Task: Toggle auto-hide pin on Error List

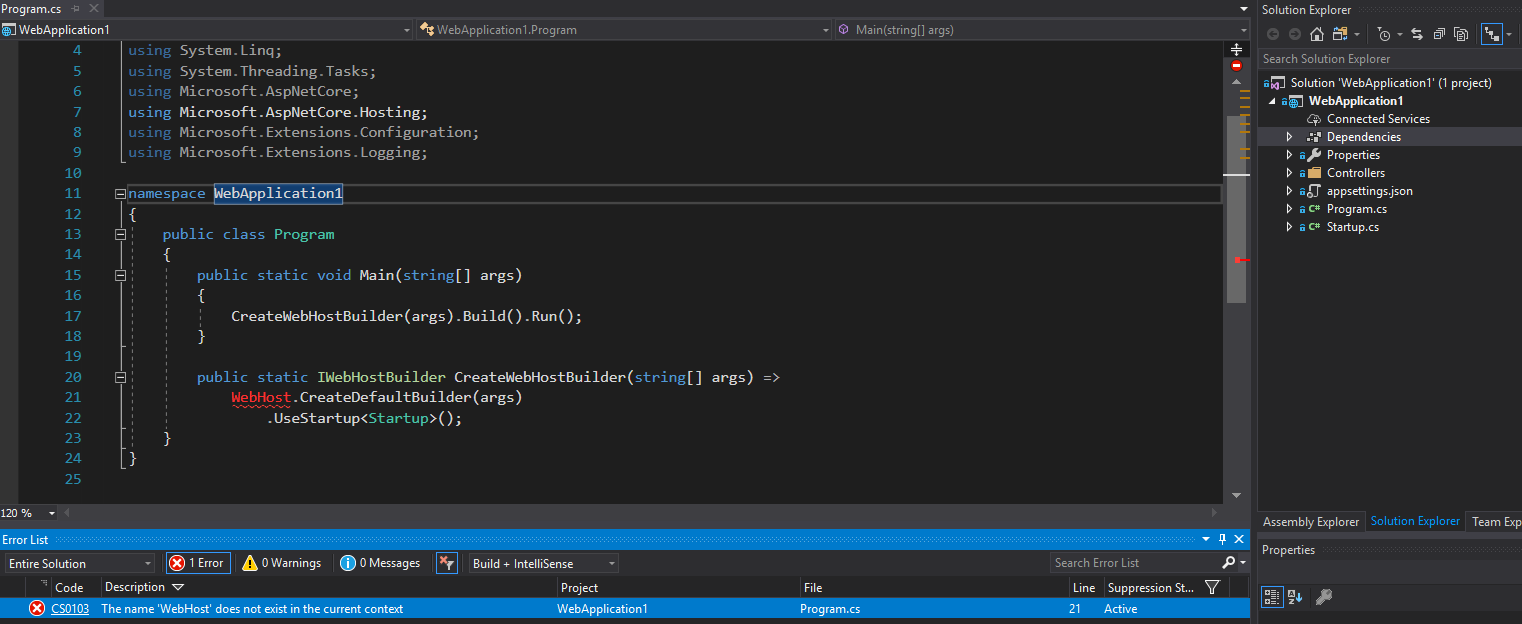Action: click(x=1222, y=539)
